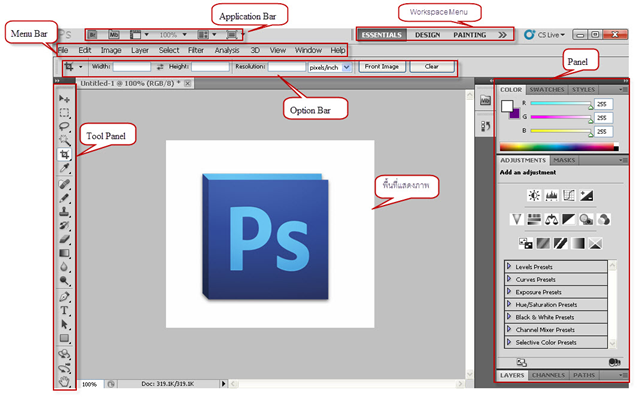The height and width of the screenshot is (400, 640).
Task: Select the Quick Selection tool
Action: pyautogui.click(x=64, y=140)
